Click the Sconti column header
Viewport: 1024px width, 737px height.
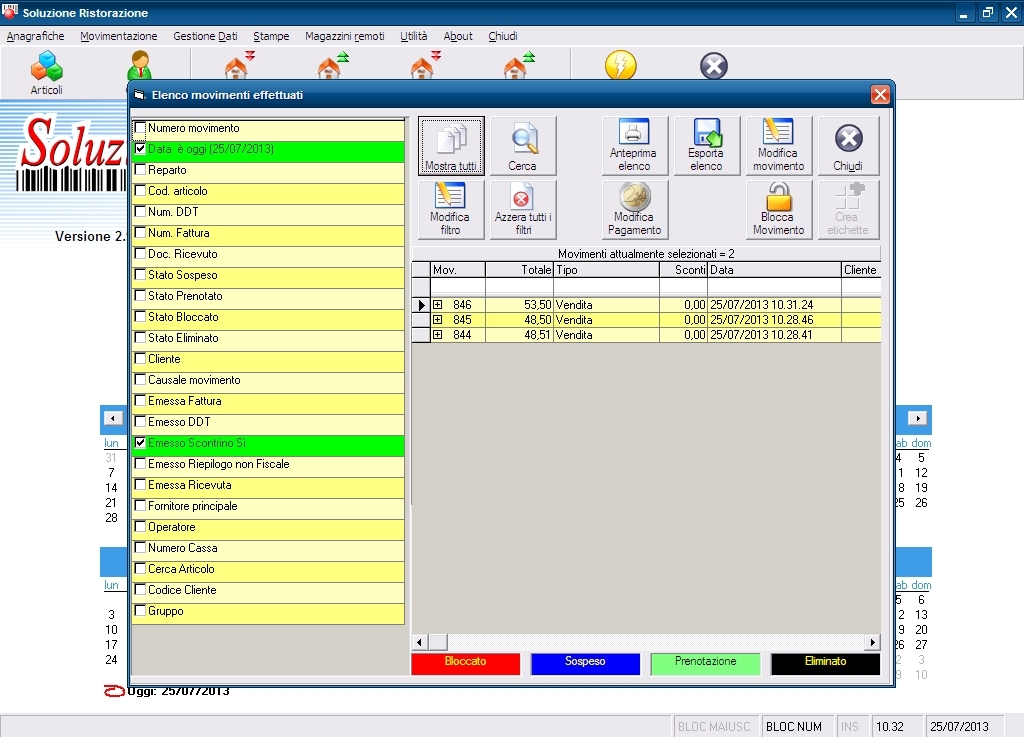(683, 270)
